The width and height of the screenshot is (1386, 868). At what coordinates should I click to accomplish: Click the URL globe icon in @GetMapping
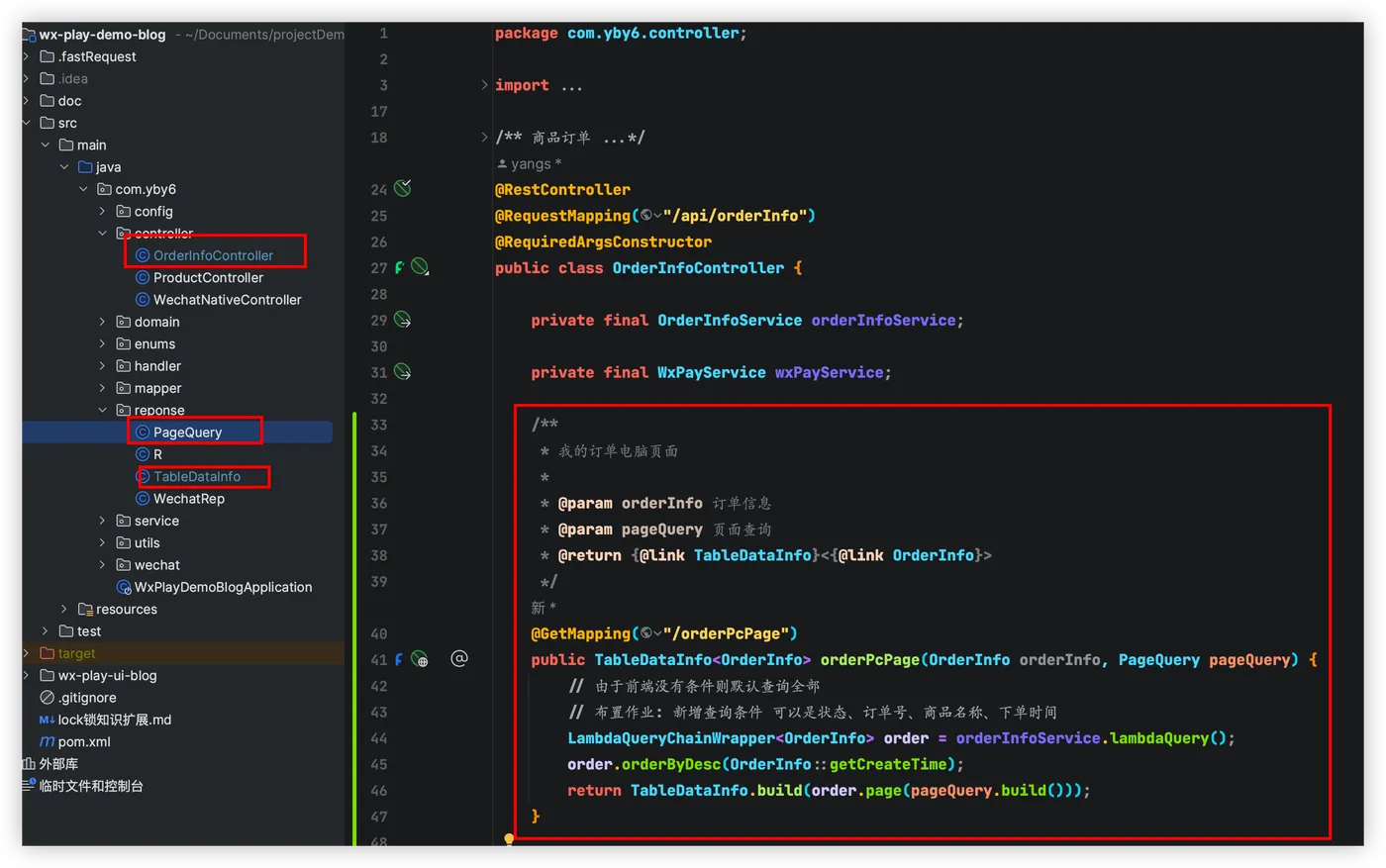click(646, 633)
